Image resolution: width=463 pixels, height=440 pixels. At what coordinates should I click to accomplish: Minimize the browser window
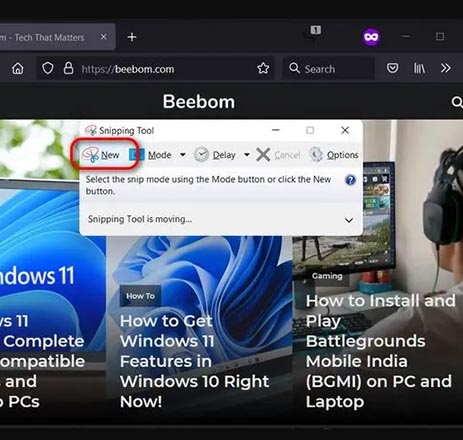406,36
